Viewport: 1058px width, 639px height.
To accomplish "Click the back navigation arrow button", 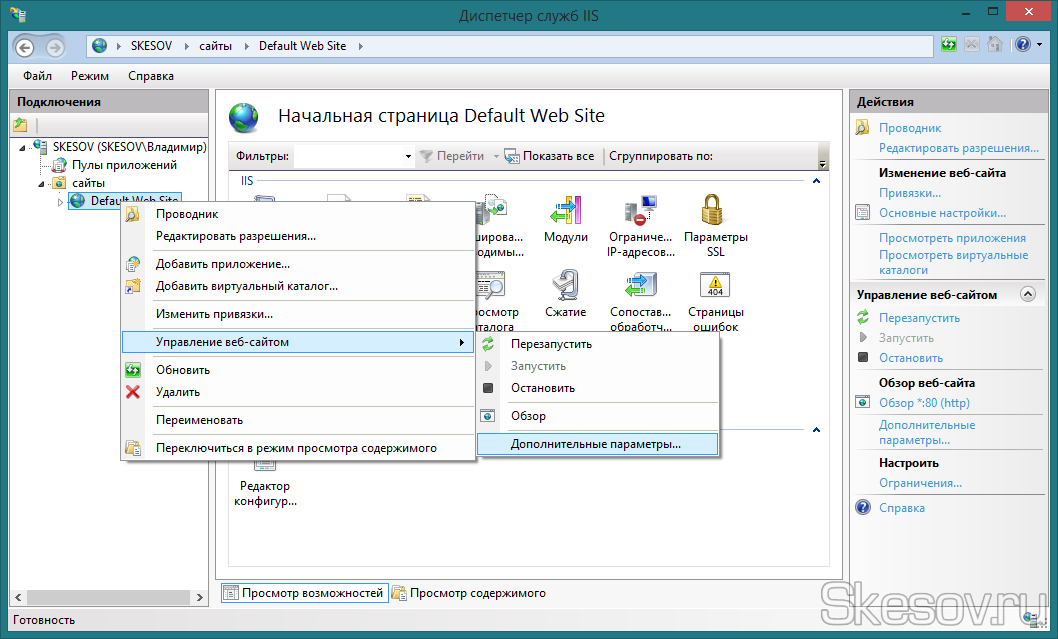I will click(25, 47).
